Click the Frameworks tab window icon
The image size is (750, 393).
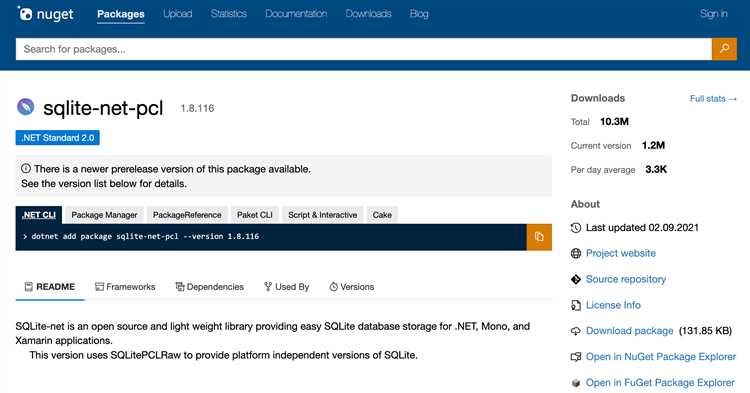[99, 287]
